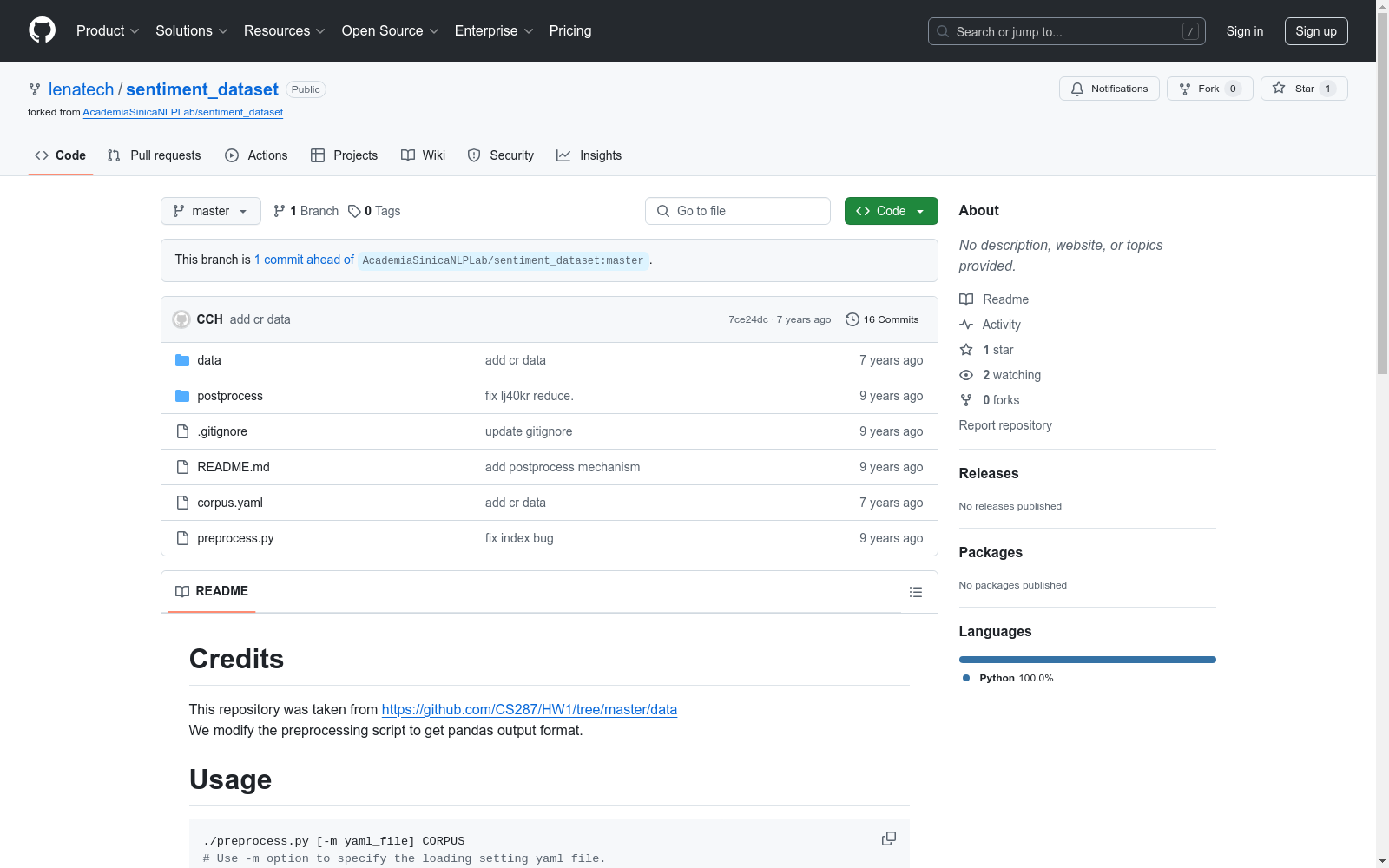Switch to the Insights tab
This screenshot has width=1389, height=868.
coord(589,155)
